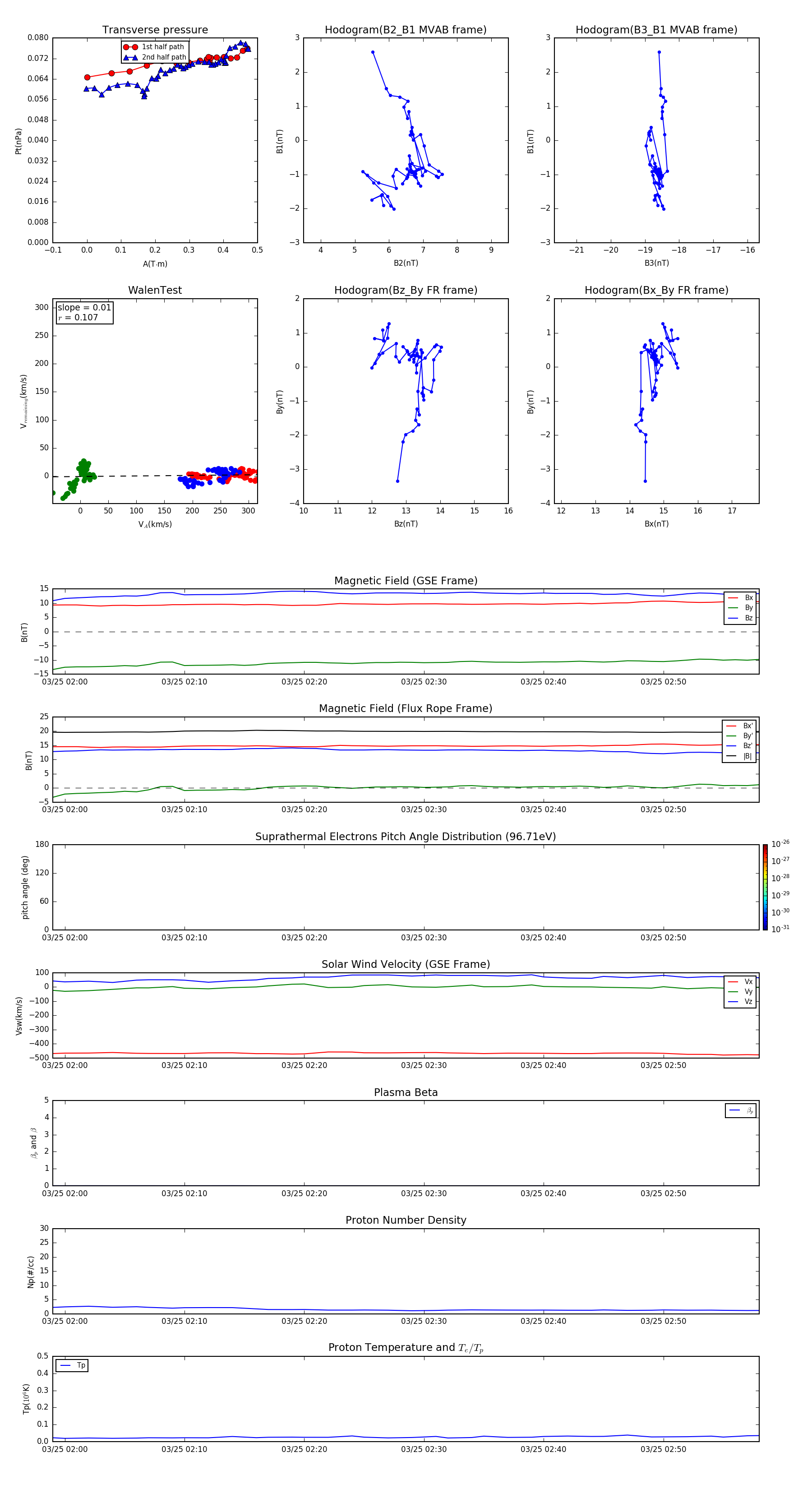The width and height of the screenshot is (812, 1489).
Task: Click the 'Np(#/cc)' y-axis label
Action: (31, 1272)
